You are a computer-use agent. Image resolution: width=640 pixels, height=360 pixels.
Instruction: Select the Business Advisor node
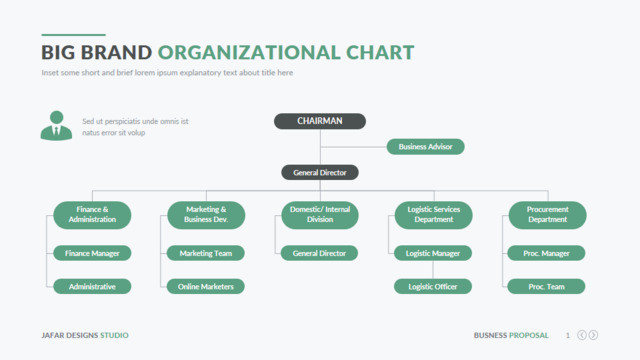[425, 147]
